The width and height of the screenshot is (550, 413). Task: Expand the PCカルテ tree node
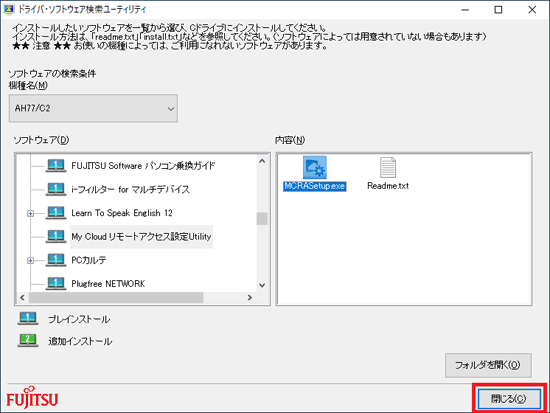click(x=31, y=260)
